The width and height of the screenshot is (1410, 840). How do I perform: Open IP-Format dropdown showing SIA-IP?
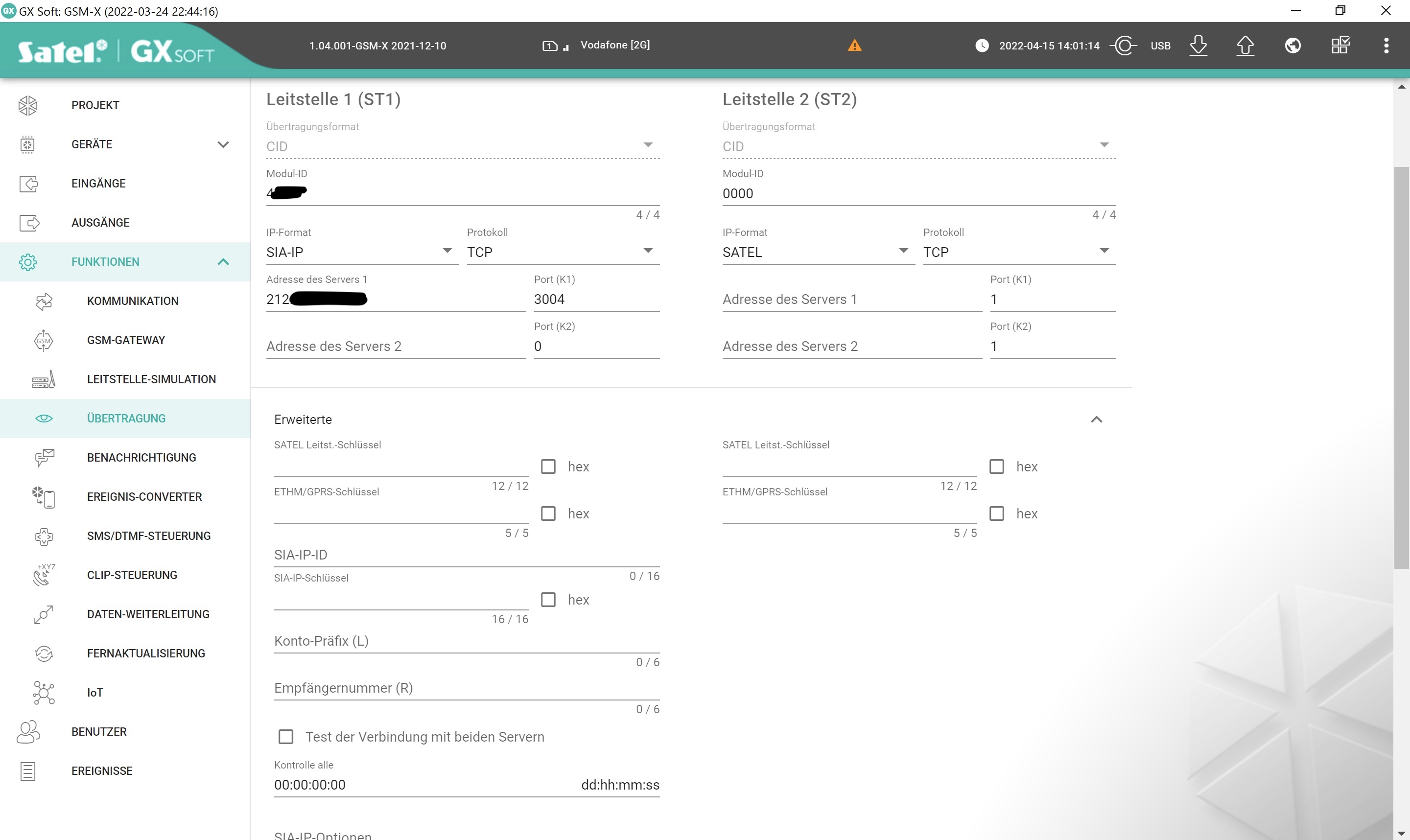click(x=361, y=252)
